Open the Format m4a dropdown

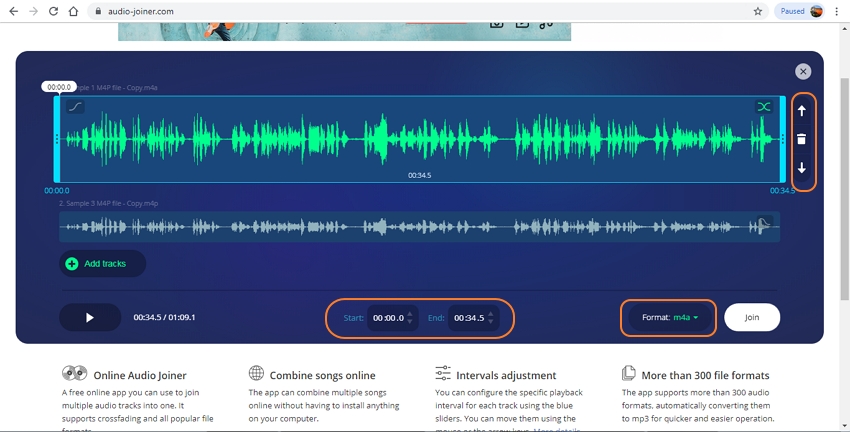click(x=669, y=318)
